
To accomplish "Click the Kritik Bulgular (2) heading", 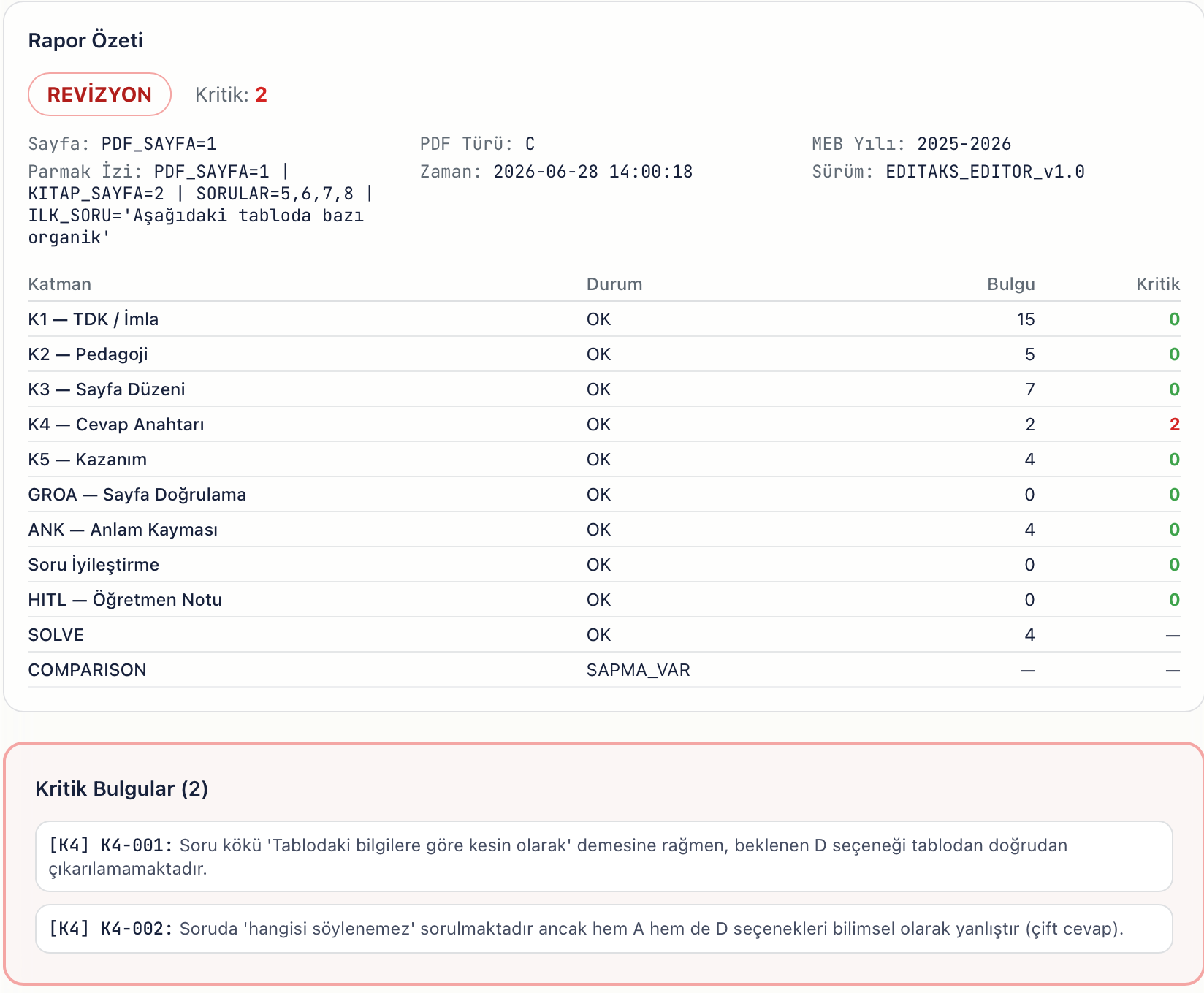I will (x=122, y=789).
